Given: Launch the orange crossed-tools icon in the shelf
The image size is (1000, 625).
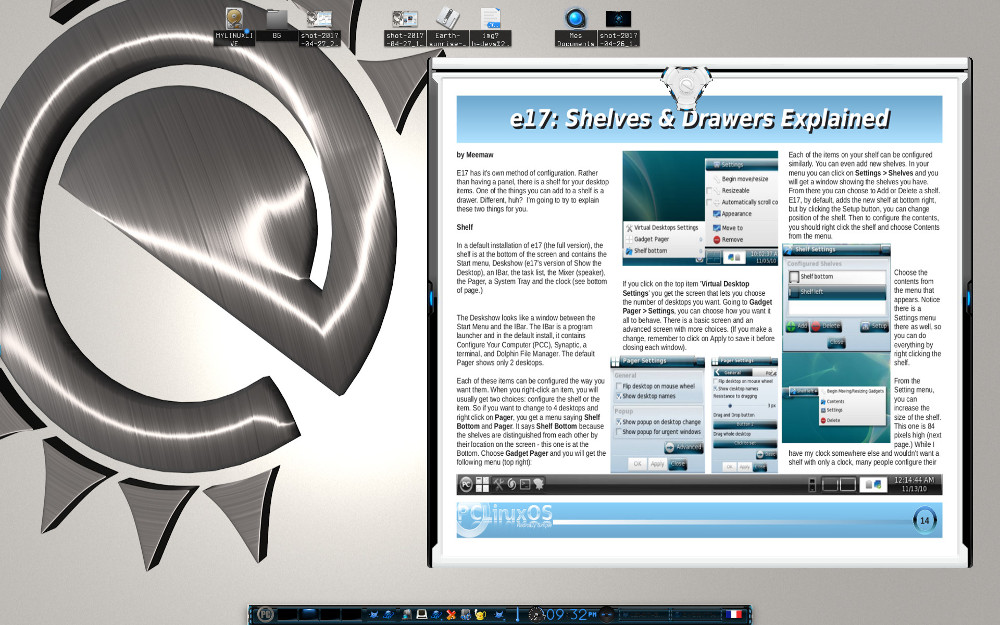Looking at the screenshot, I should pos(451,615).
